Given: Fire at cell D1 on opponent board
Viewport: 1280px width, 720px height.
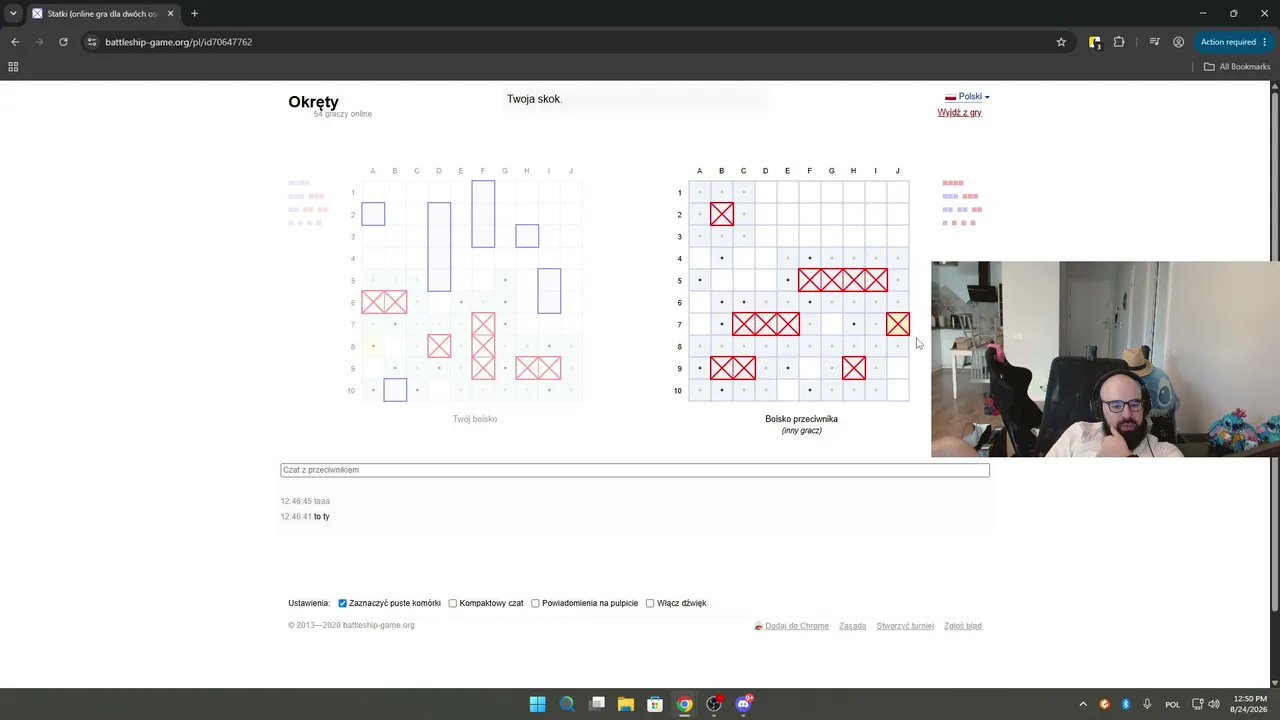Looking at the screenshot, I should (766, 192).
